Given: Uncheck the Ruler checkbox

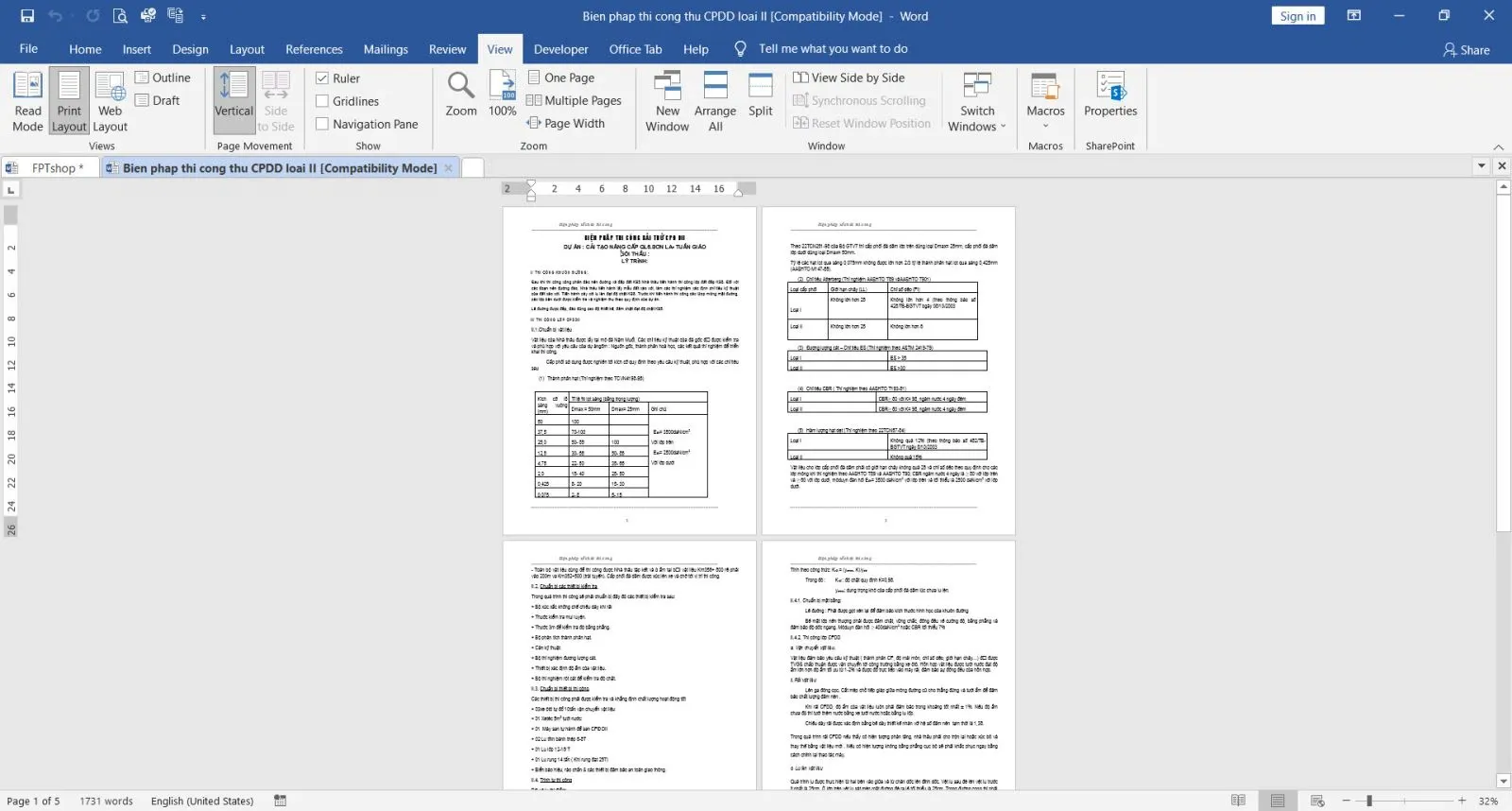Looking at the screenshot, I should 322,78.
